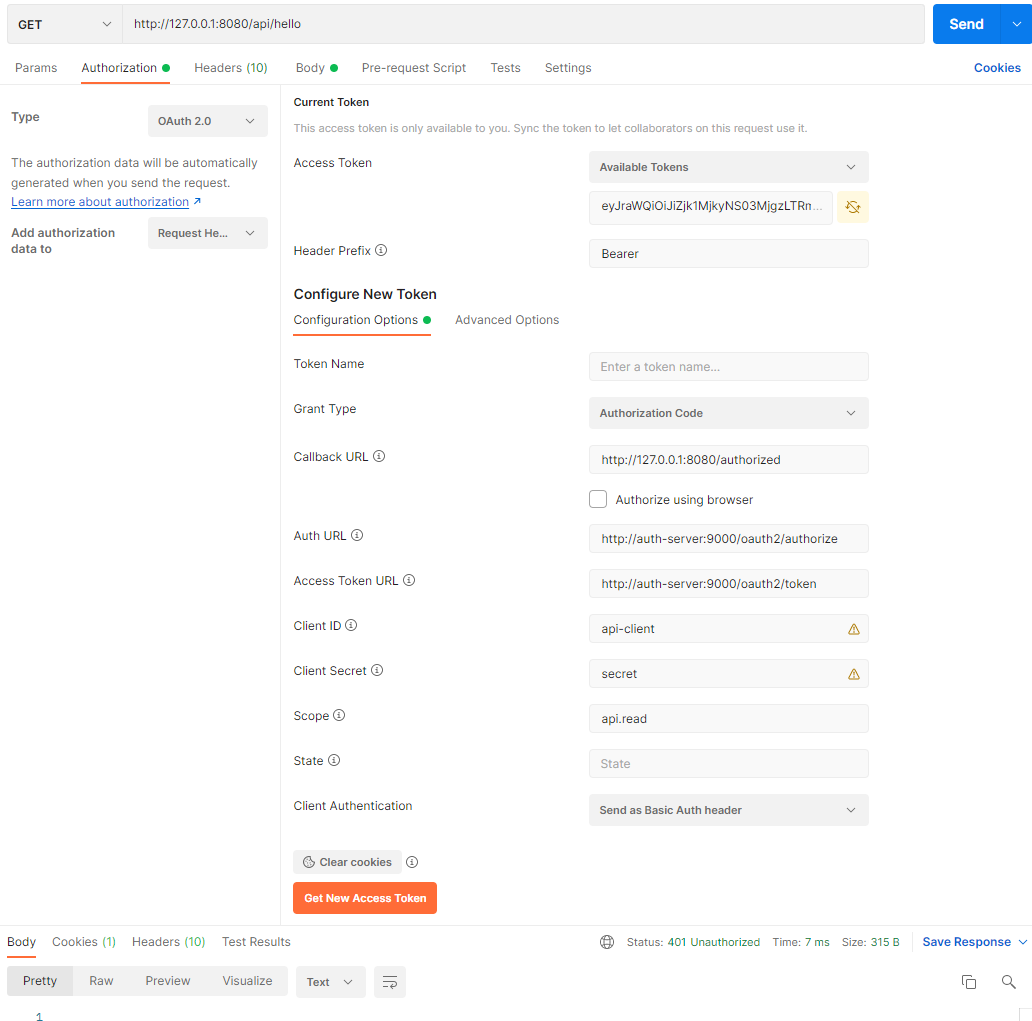Click the Header Prefix Bearer field
Viewport: 1032px width, 1021px height.
[x=729, y=253]
